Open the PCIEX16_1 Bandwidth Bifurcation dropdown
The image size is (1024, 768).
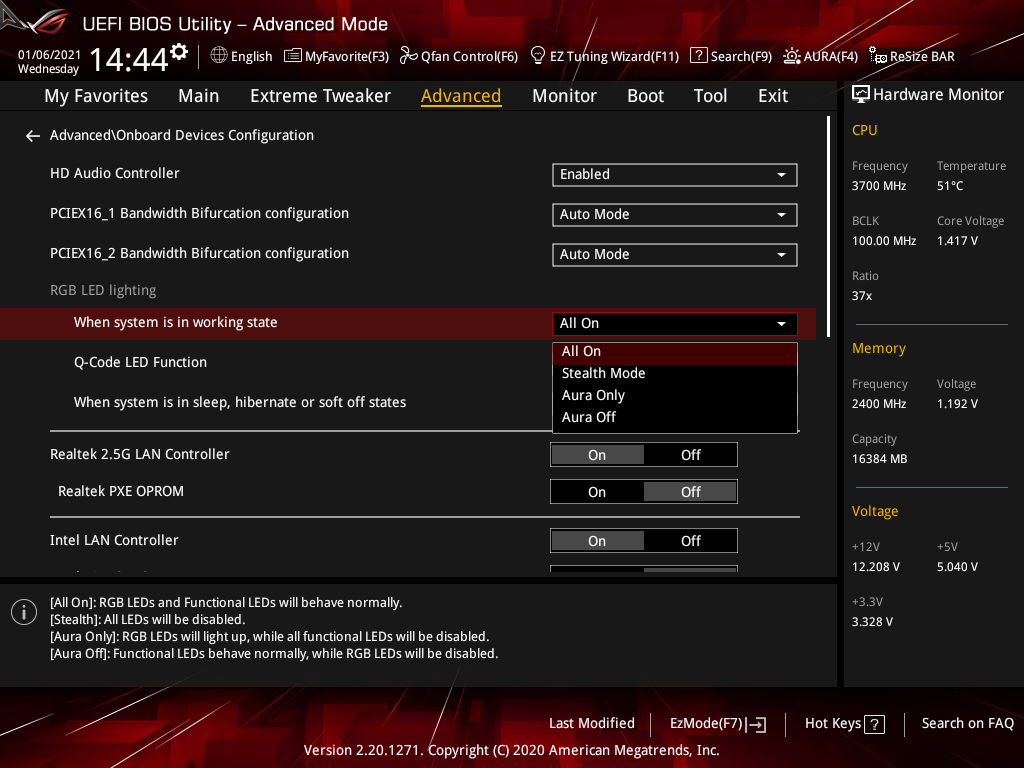[675, 215]
